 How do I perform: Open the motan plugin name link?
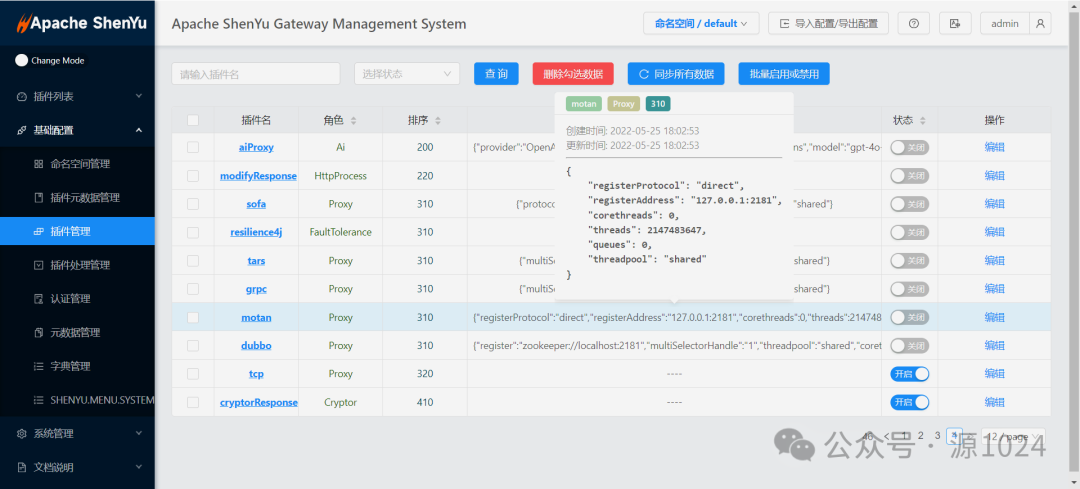[x=256, y=318]
